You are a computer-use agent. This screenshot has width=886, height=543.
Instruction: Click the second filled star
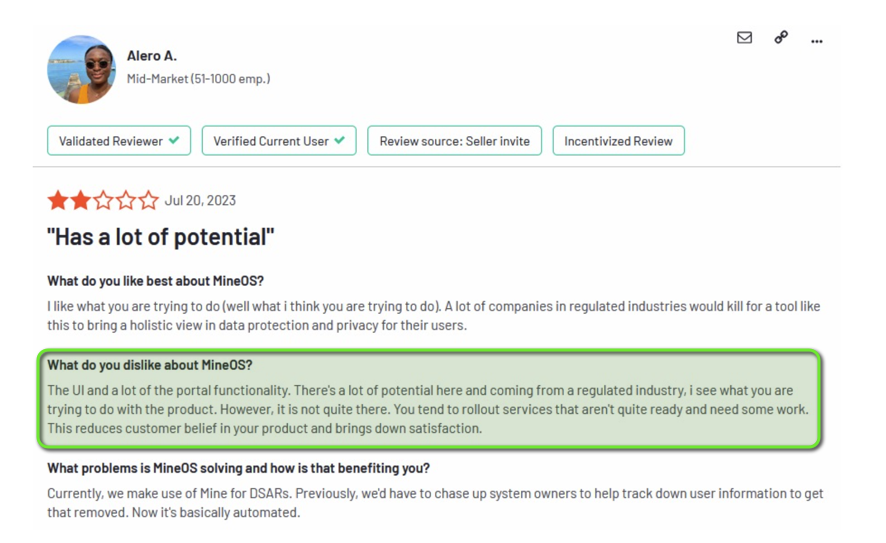pos(80,200)
